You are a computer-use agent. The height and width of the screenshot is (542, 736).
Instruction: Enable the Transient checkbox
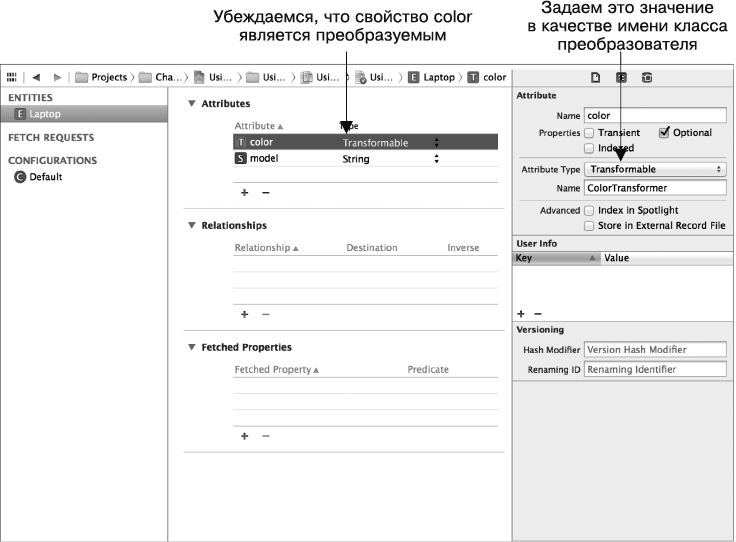[589, 133]
